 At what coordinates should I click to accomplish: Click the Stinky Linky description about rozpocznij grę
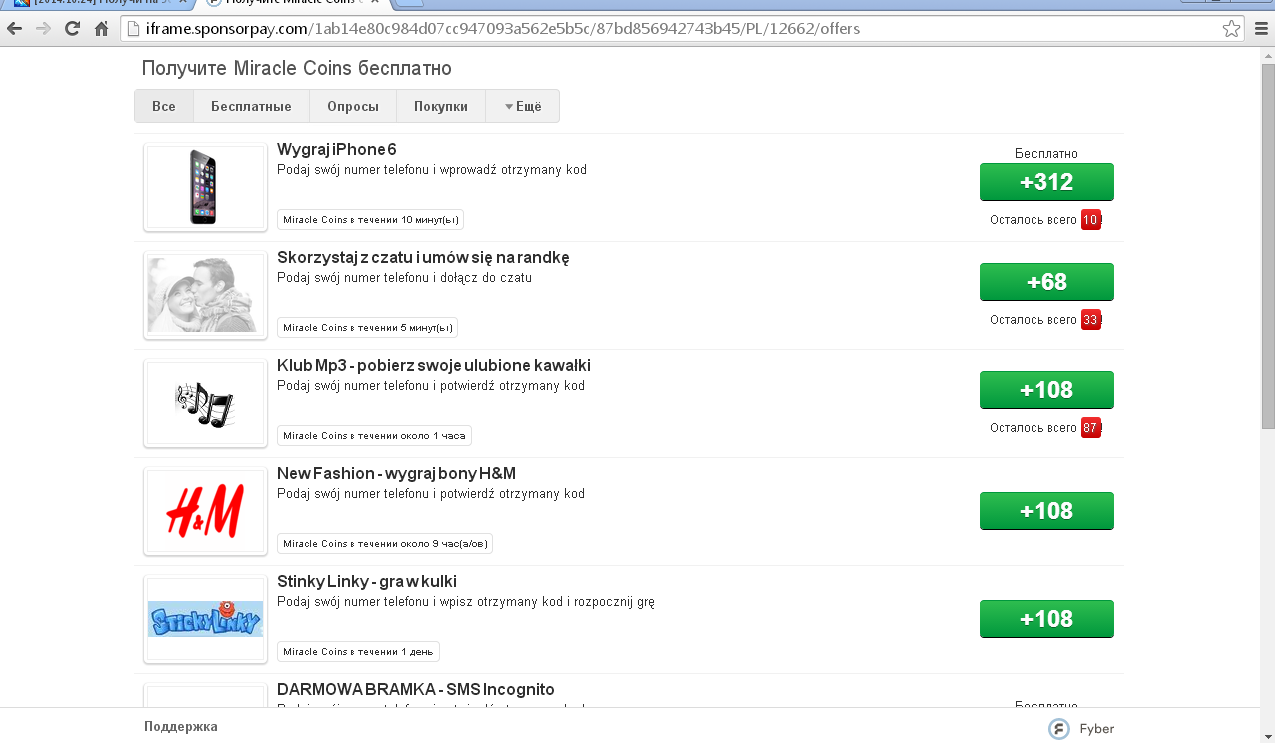tap(466, 602)
